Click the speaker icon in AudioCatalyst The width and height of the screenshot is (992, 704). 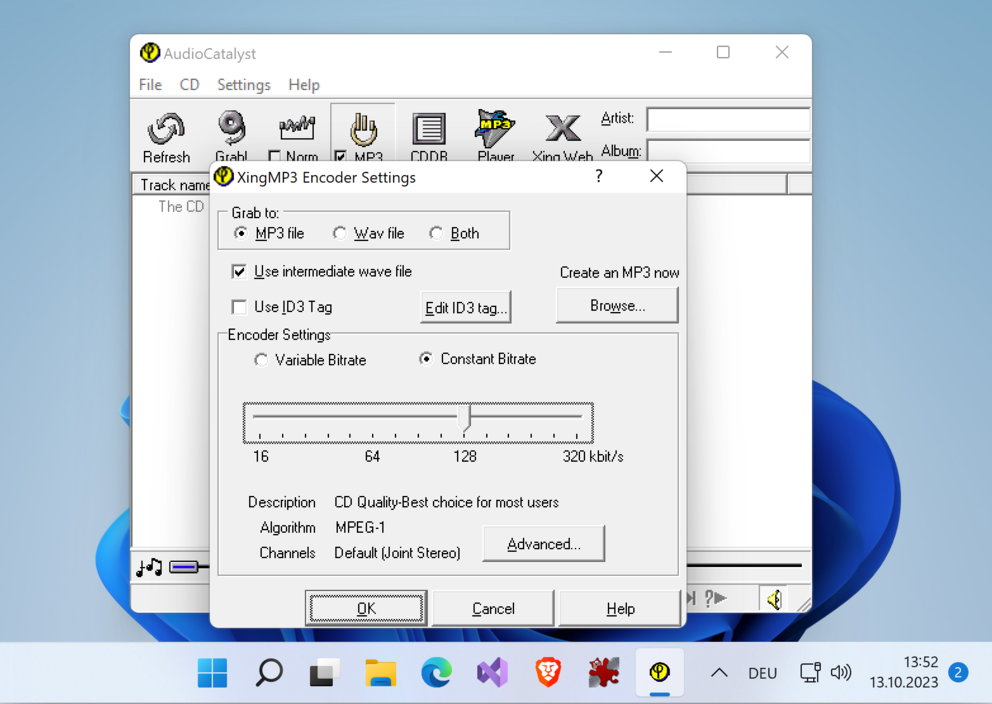pos(774,598)
